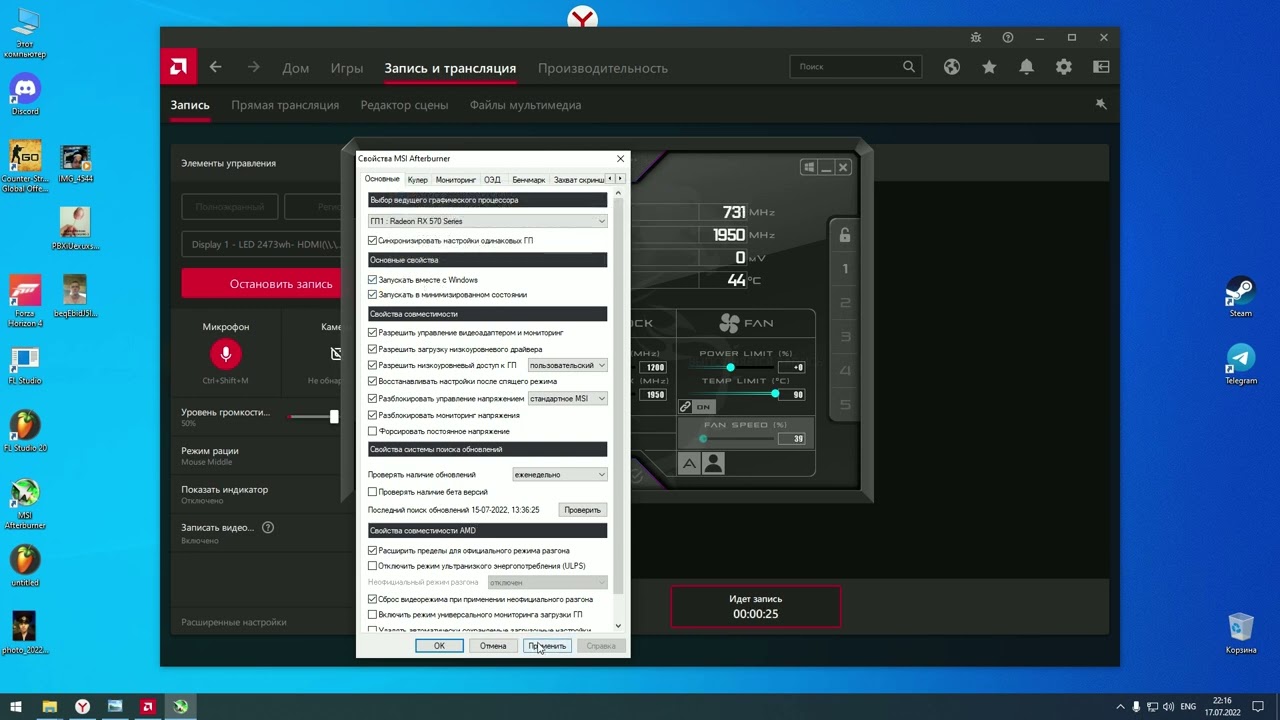Switch to the Кулер tab
1280x720 pixels.
[x=418, y=180]
